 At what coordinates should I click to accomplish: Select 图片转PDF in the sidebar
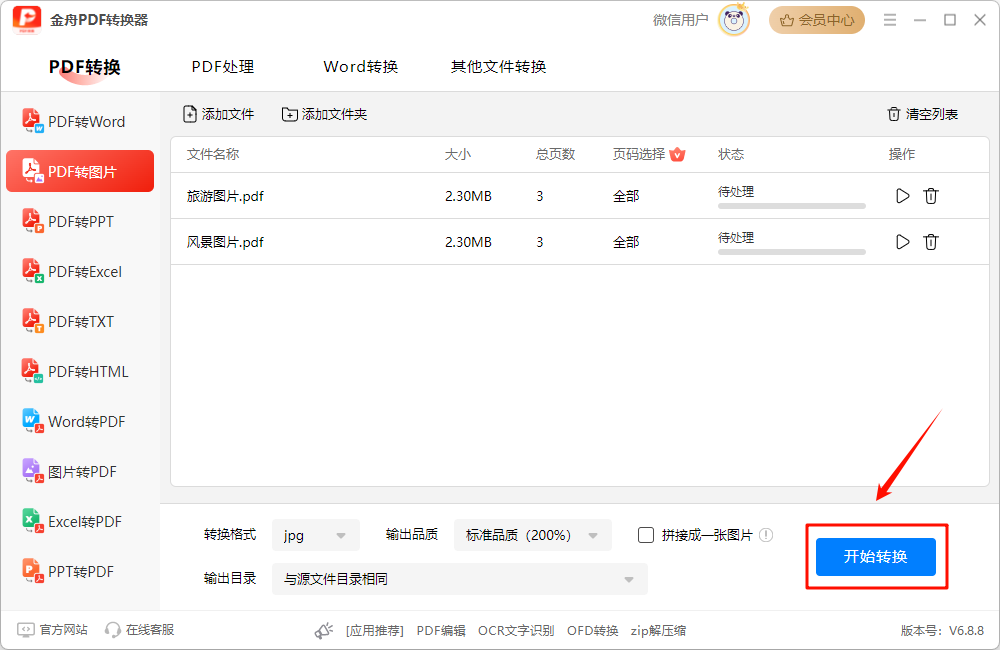tap(80, 471)
